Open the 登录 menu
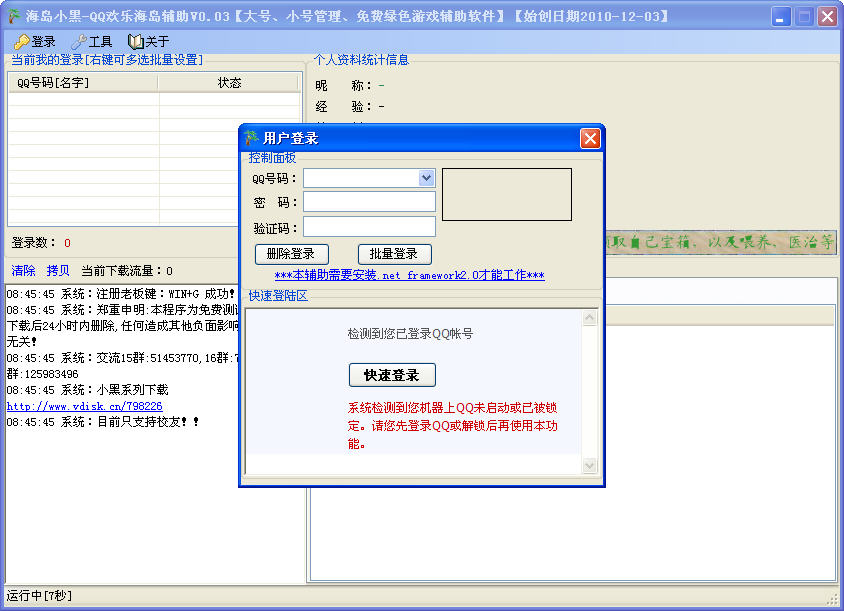Screen dimensions: 844x611 pos(35,41)
